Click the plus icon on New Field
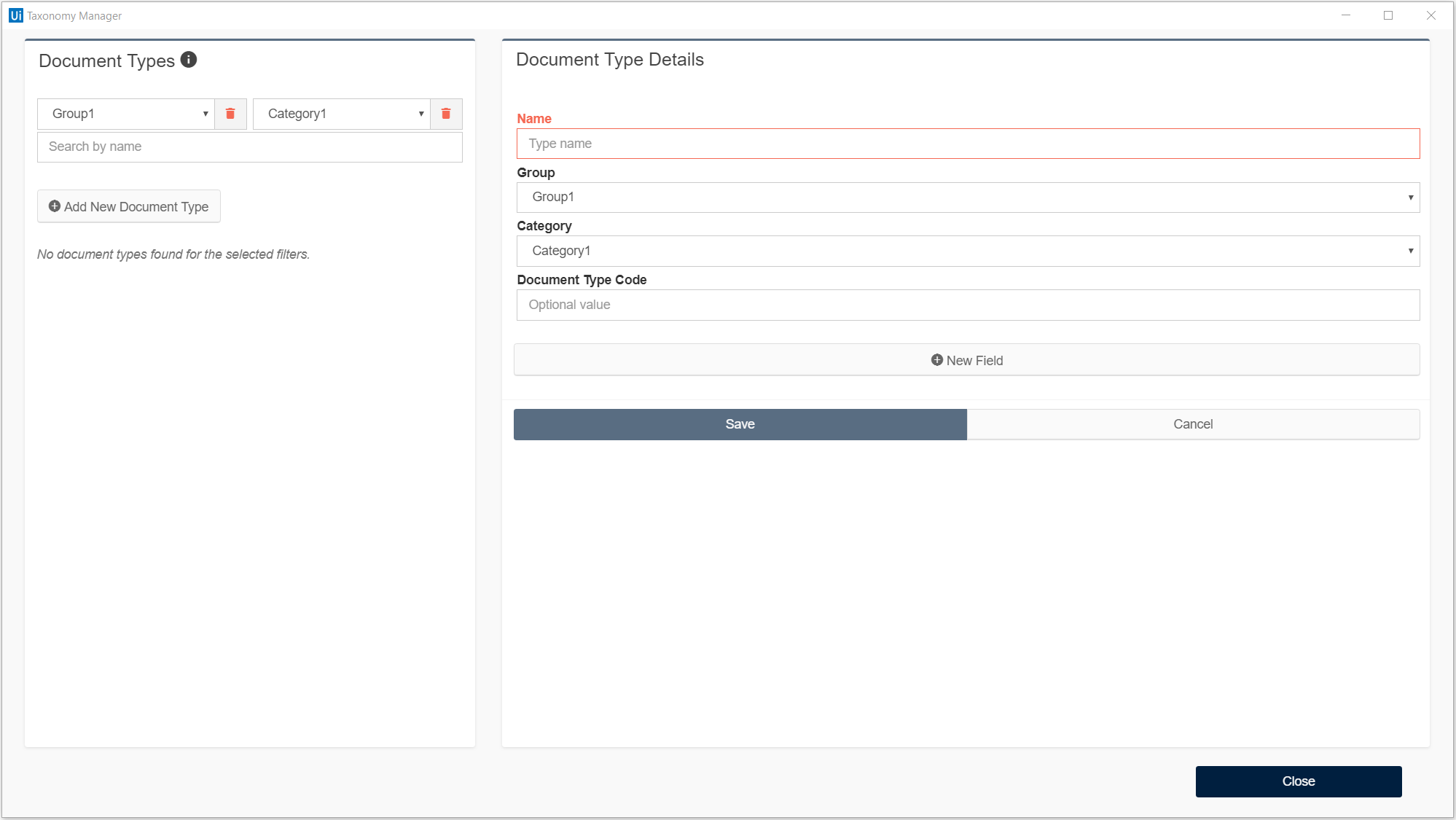The height and width of the screenshot is (820, 1456). coord(937,360)
